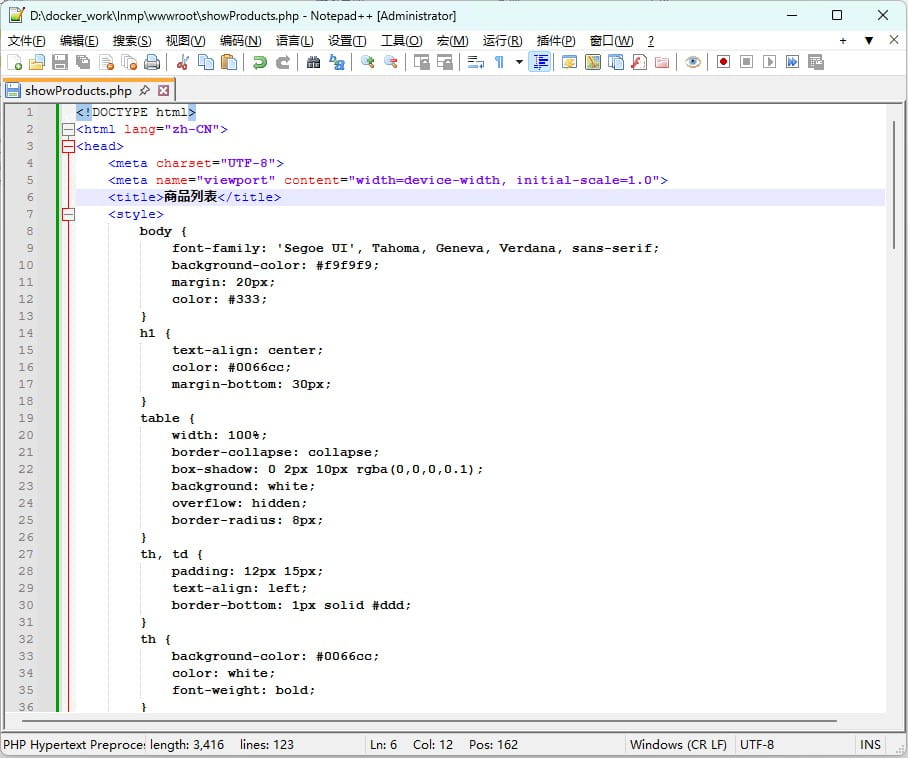The width and height of the screenshot is (908, 758).
Task: Click the Cut scissors icon
Action: 183,62
